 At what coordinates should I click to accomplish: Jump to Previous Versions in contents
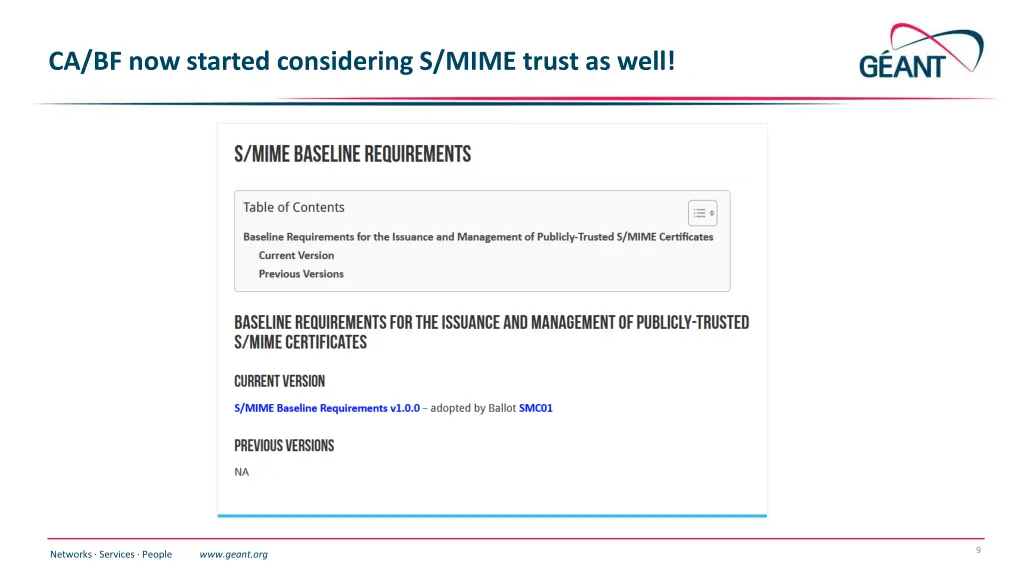[x=301, y=274]
